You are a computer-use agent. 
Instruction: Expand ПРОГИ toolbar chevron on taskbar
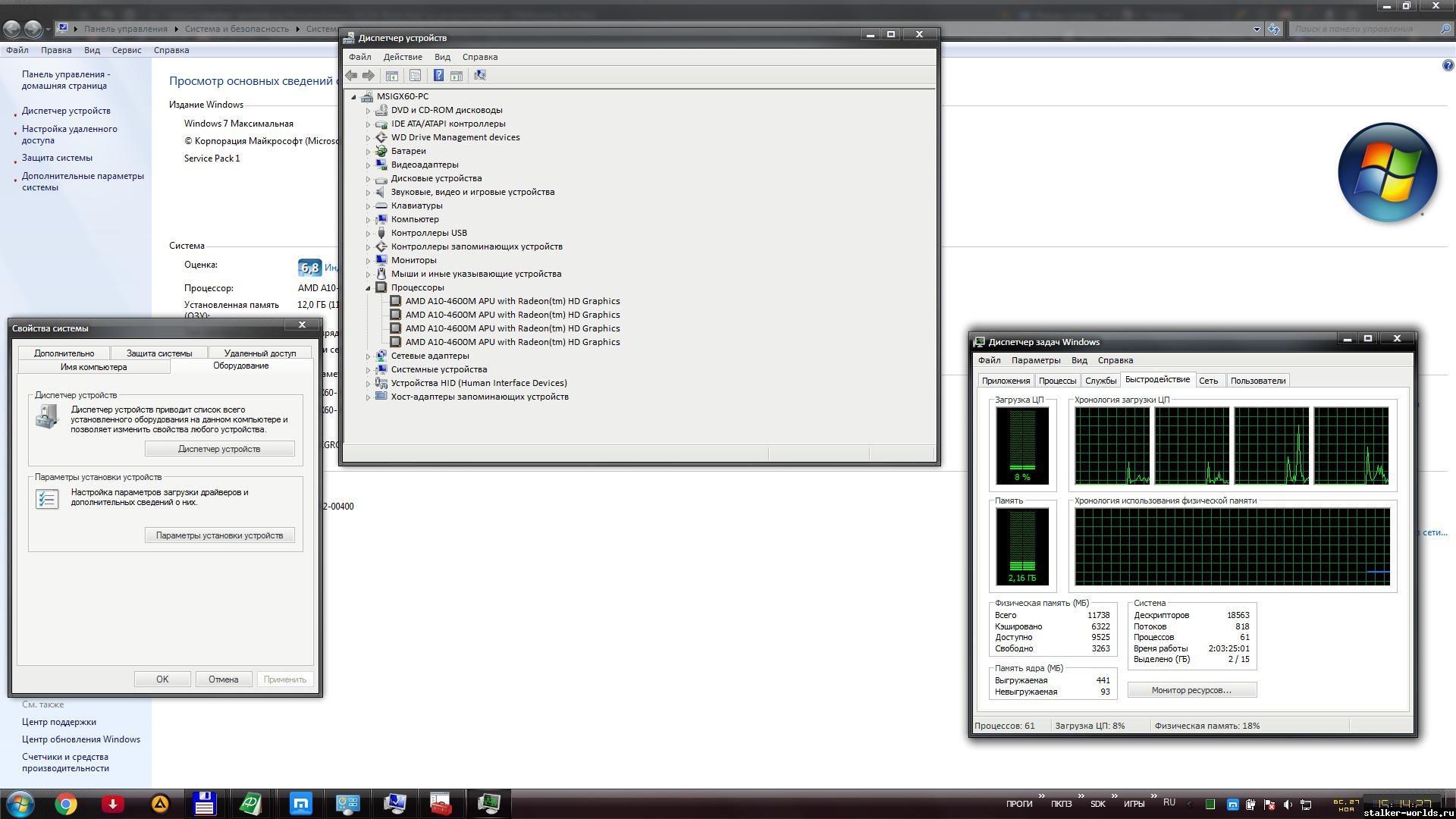click(1041, 796)
